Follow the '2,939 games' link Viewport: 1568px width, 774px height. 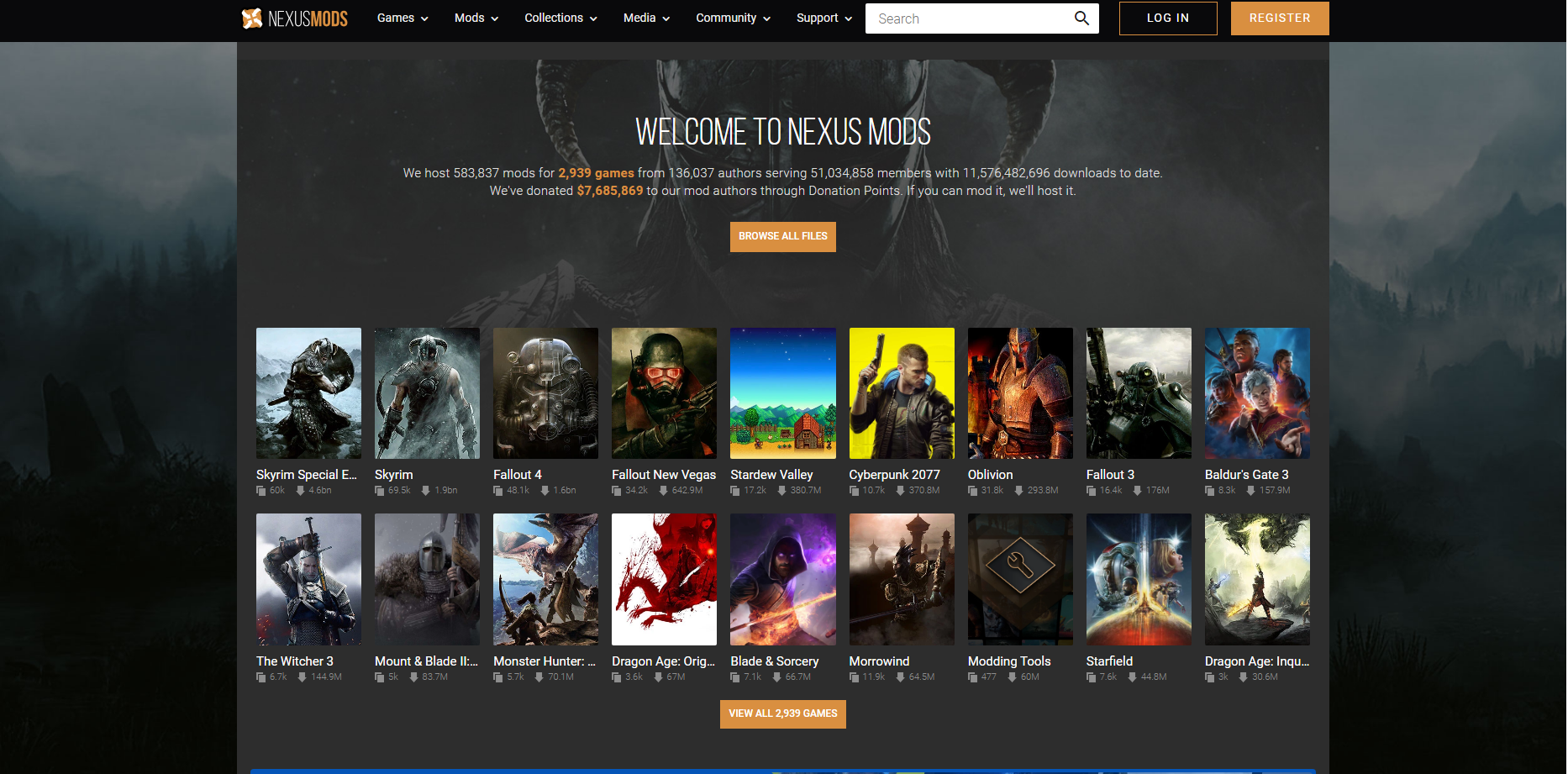point(597,173)
